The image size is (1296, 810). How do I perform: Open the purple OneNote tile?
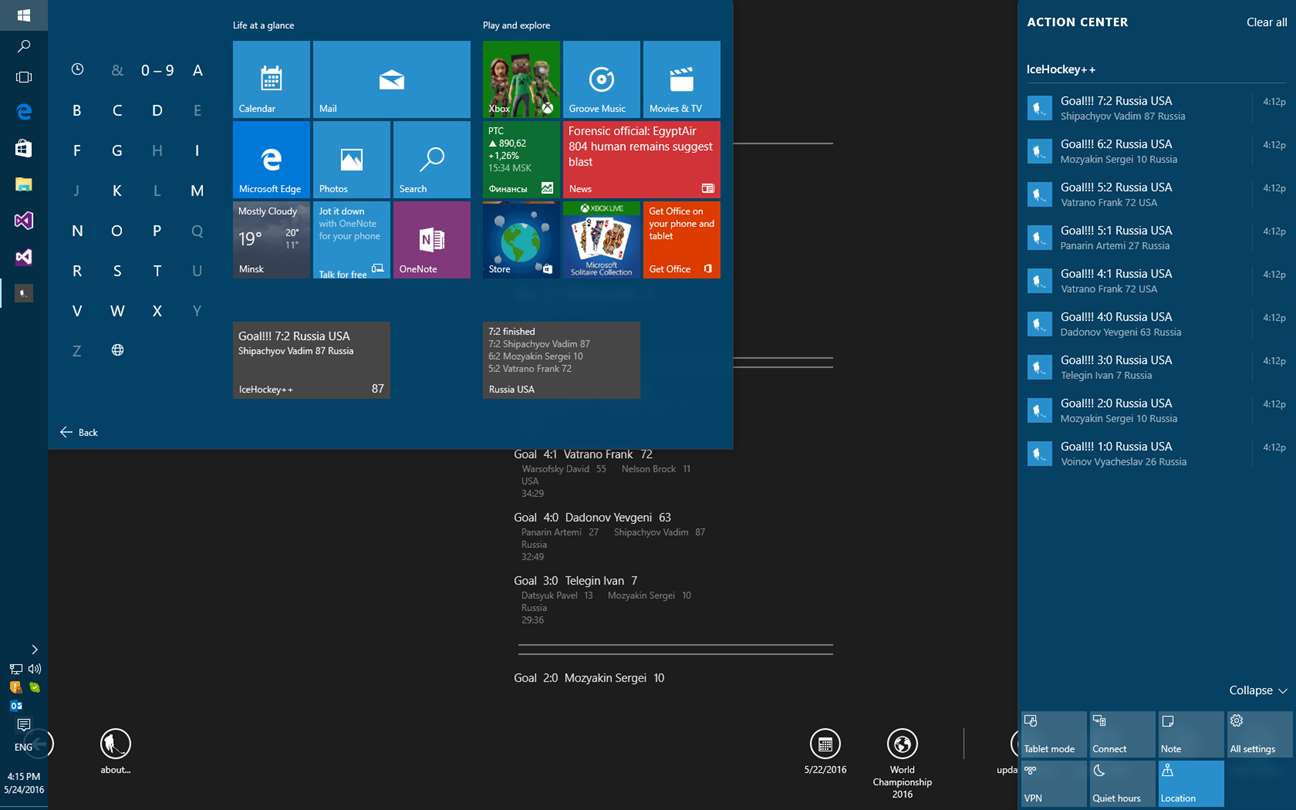point(431,240)
